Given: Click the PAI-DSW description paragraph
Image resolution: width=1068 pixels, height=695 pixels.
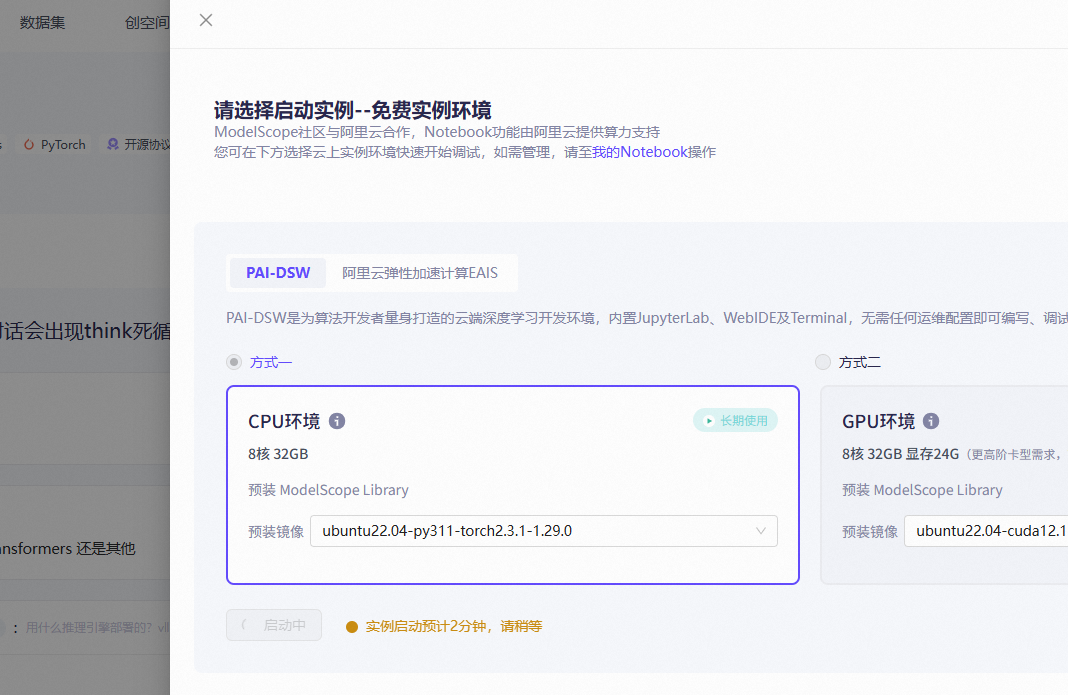Looking at the screenshot, I should pos(647,318).
